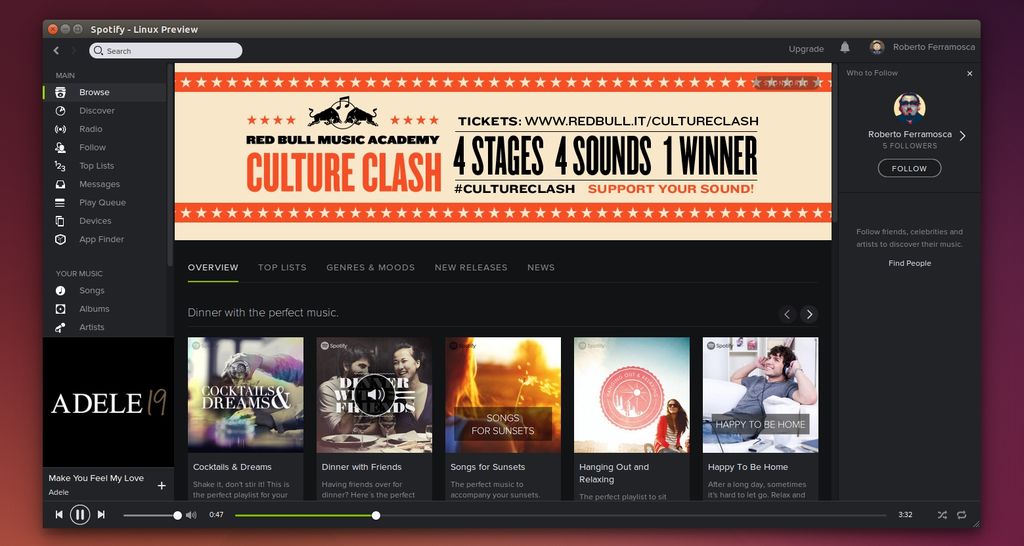Toggle shuffle mode

[x=942, y=515]
